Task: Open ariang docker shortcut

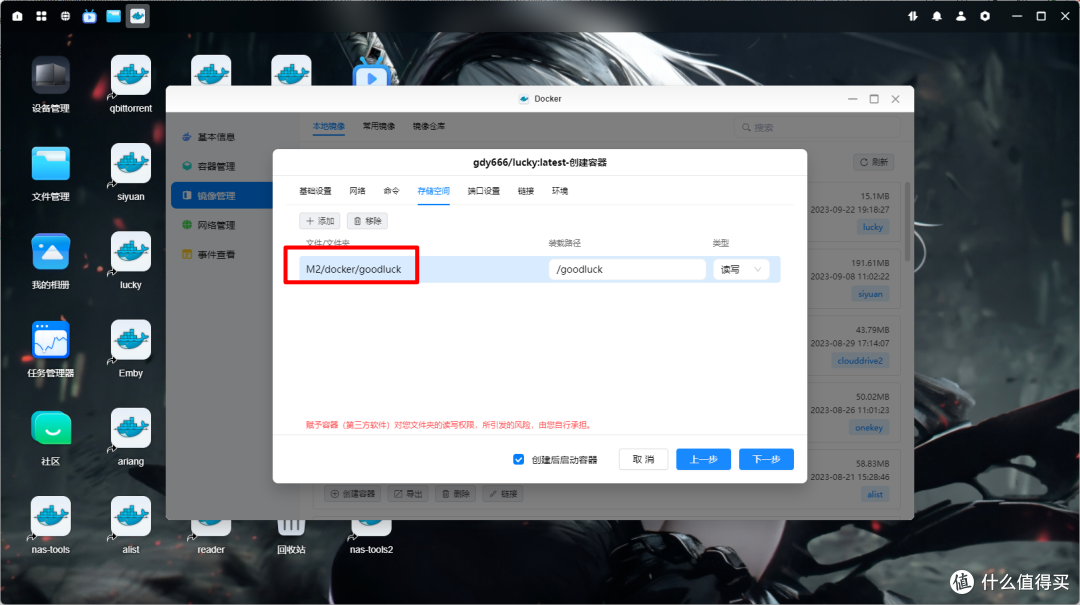Action: tap(130, 429)
